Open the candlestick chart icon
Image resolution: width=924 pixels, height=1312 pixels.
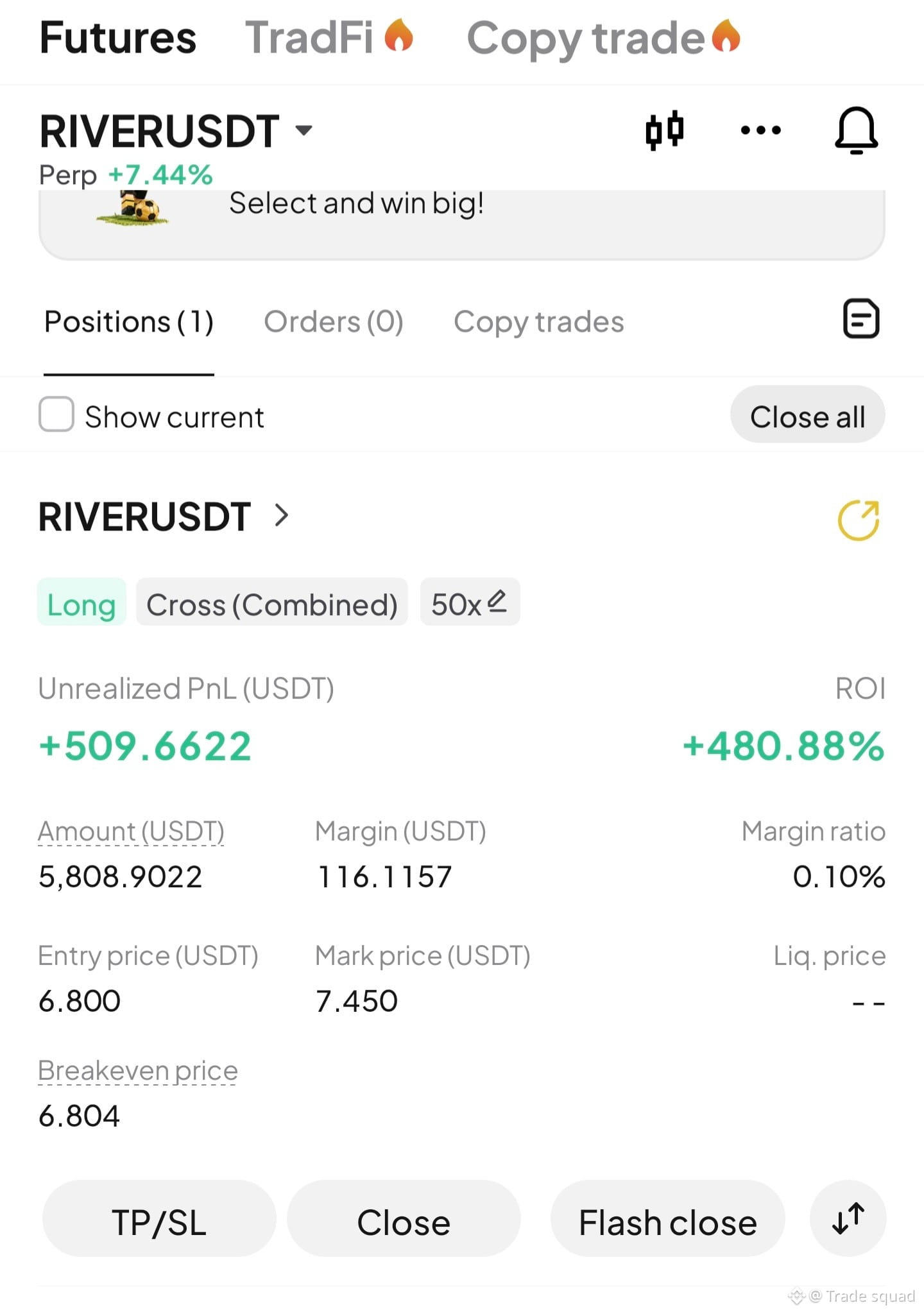[x=665, y=130]
